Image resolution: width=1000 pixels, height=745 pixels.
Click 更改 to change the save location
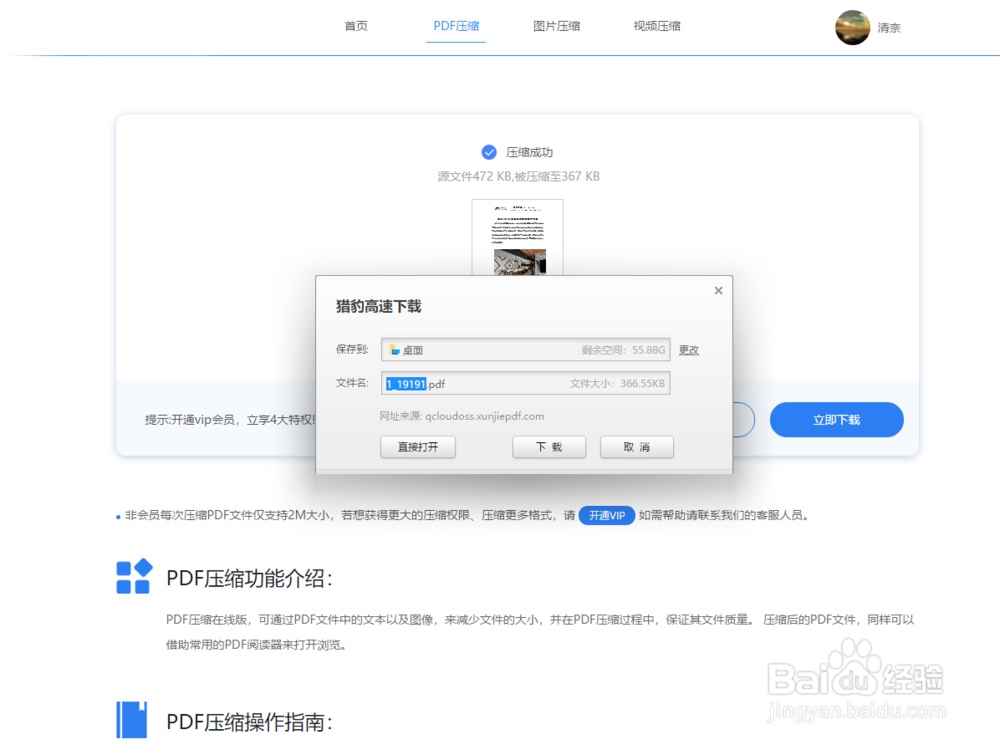pos(690,349)
